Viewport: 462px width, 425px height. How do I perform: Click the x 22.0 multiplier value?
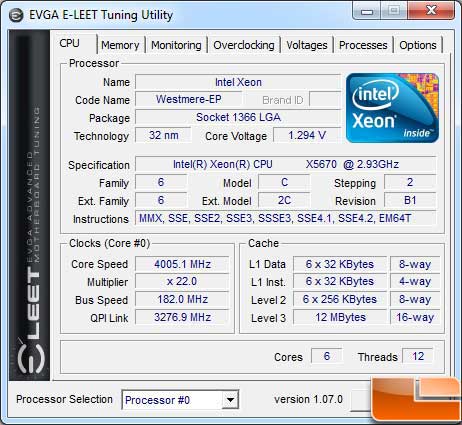[182, 282]
